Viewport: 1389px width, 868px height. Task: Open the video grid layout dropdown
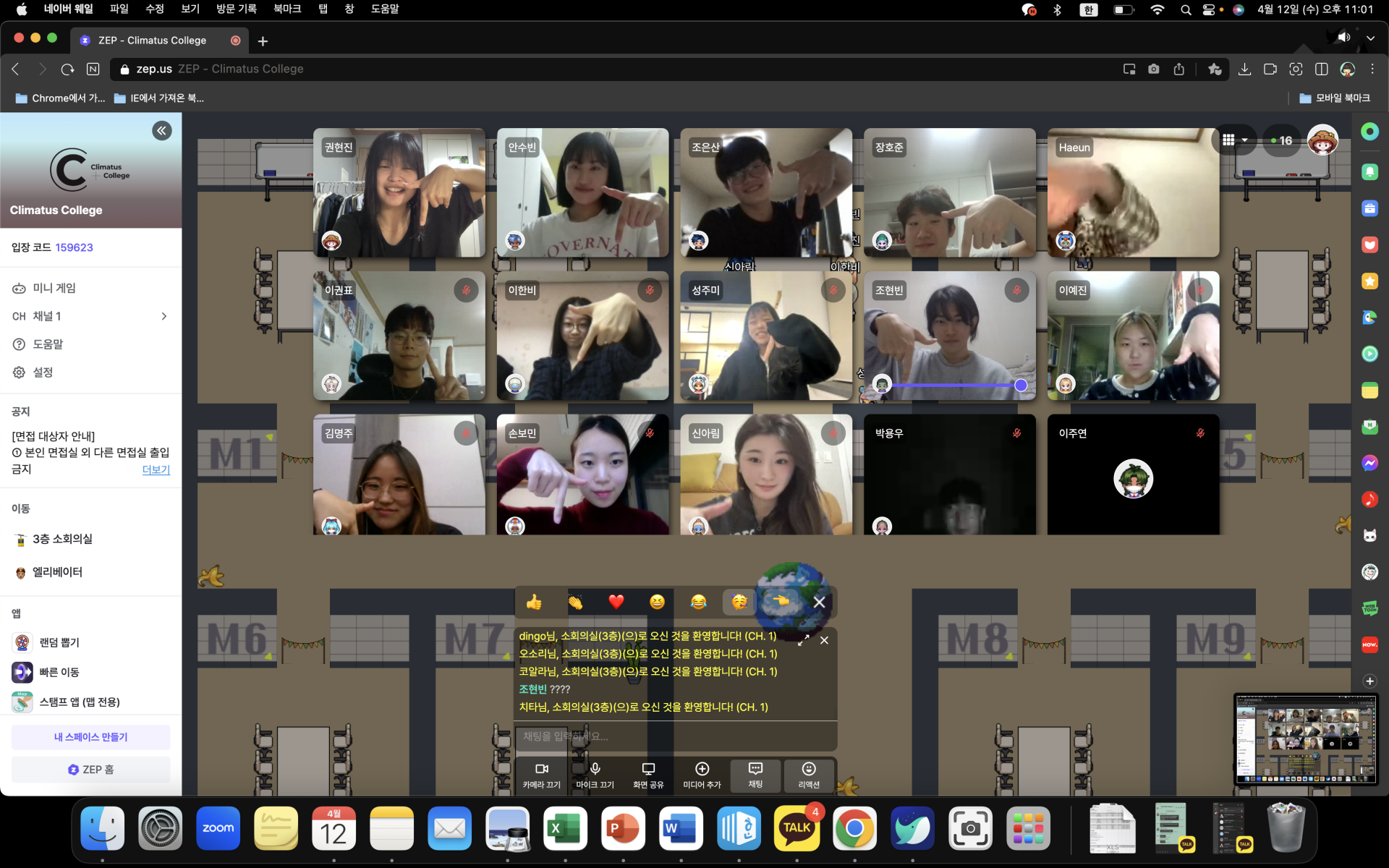click(x=1235, y=140)
